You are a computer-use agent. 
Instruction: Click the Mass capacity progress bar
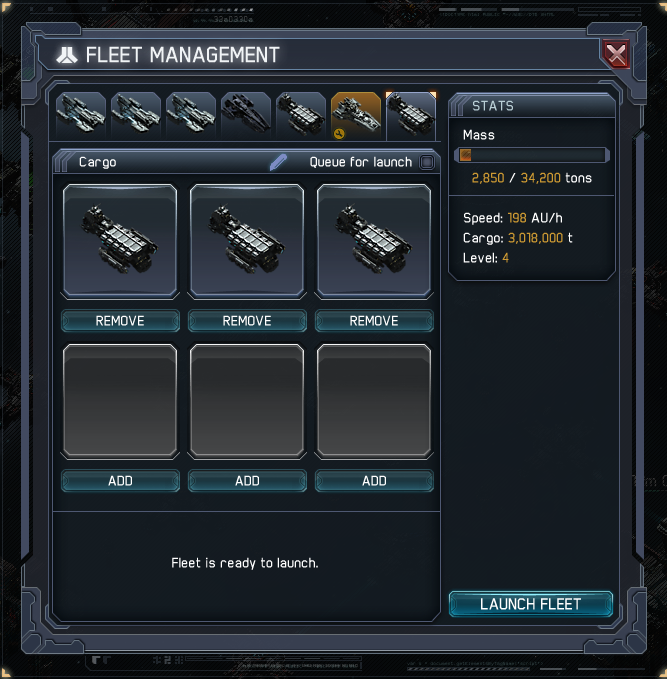pos(532,155)
